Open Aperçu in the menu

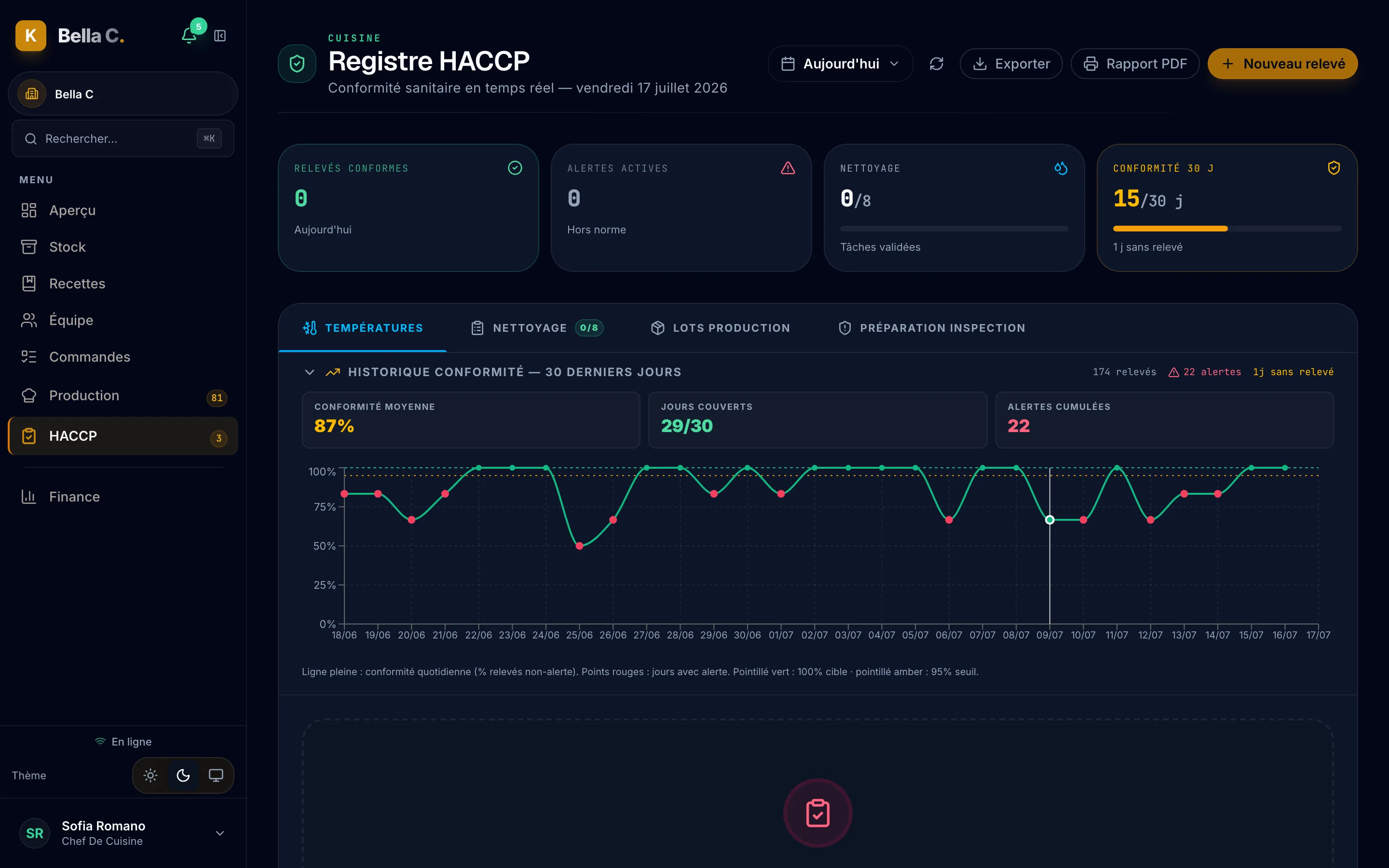click(x=123, y=210)
